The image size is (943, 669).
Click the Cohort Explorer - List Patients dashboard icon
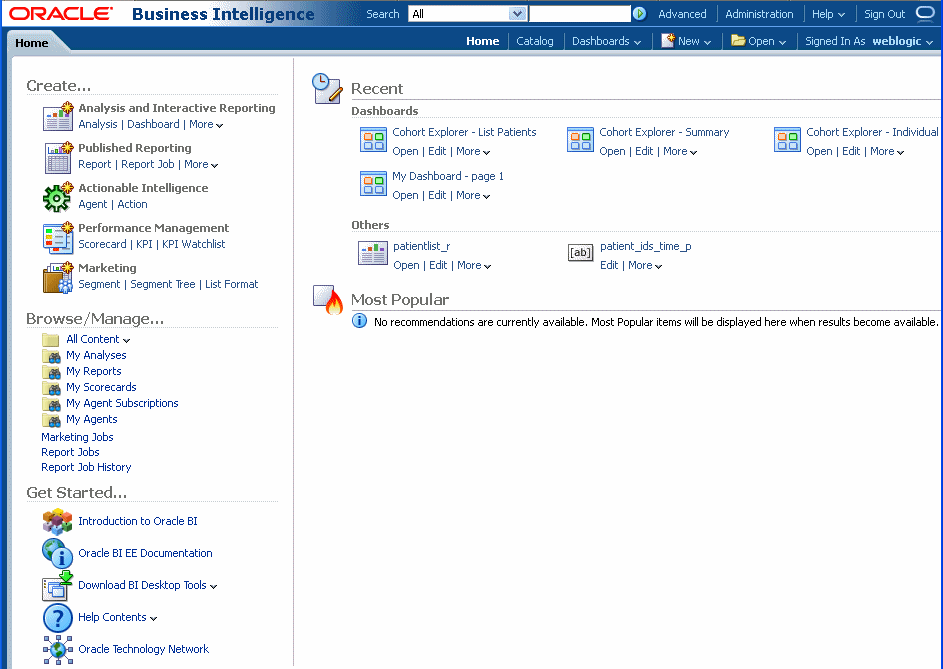click(373, 140)
